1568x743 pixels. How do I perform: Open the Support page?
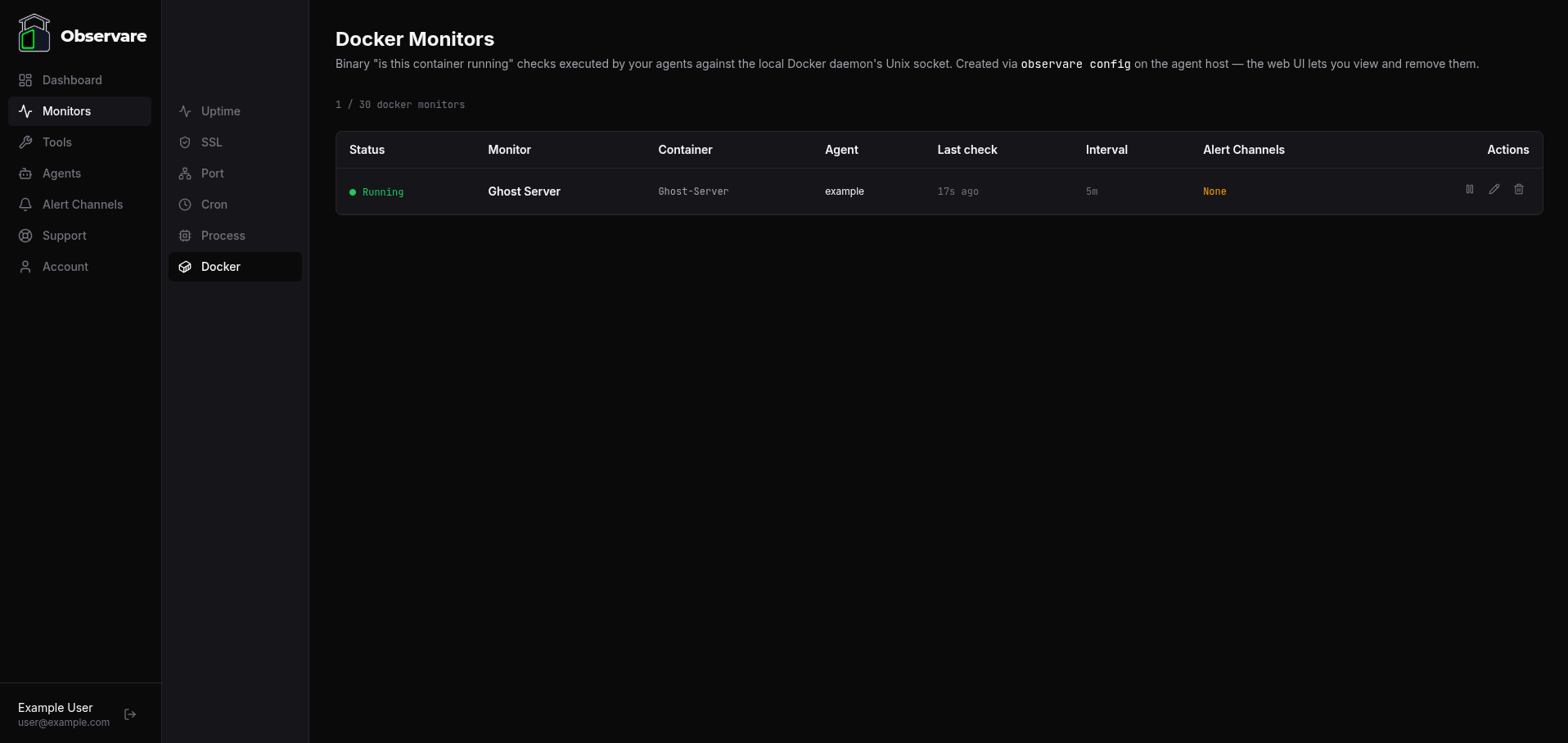pyautogui.click(x=64, y=236)
